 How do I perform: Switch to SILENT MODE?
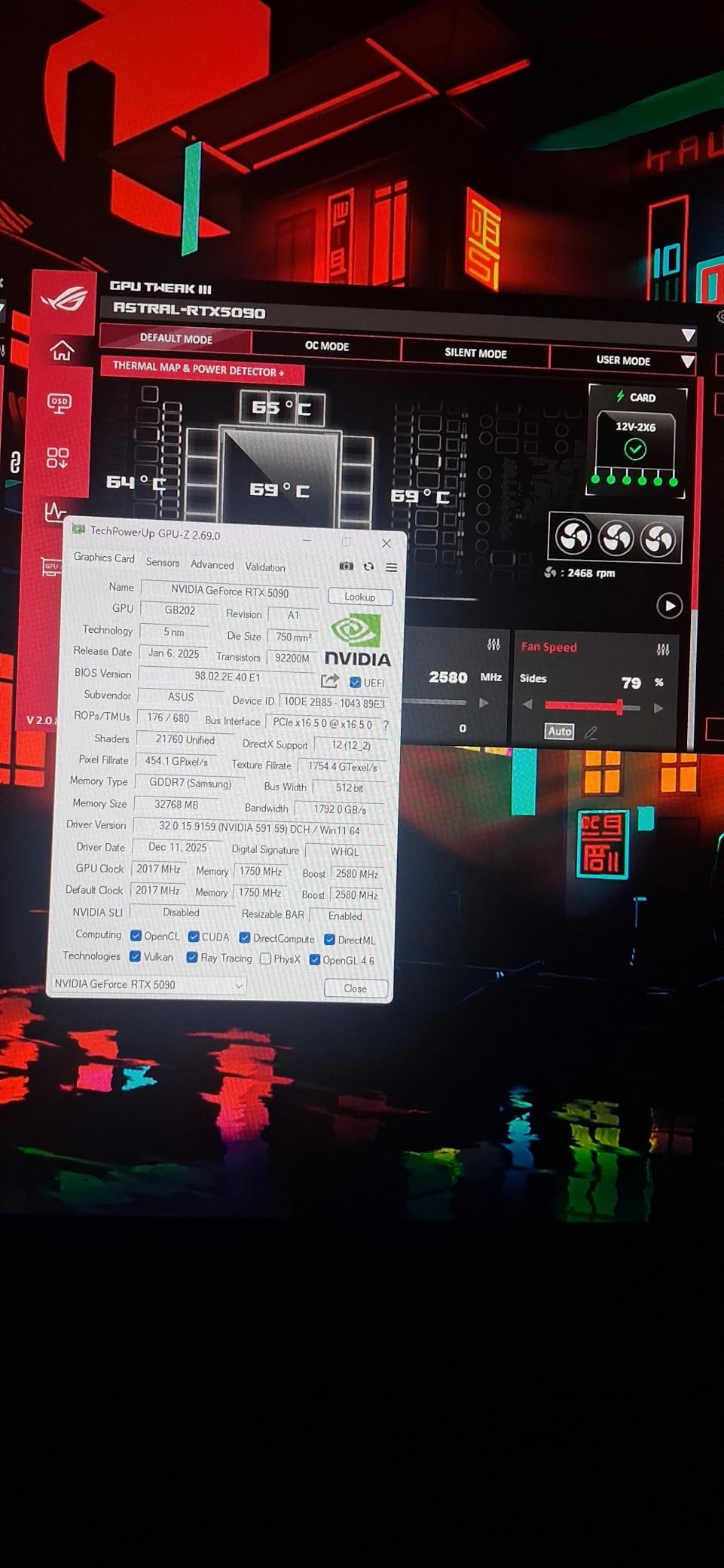[x=475, y=353]
